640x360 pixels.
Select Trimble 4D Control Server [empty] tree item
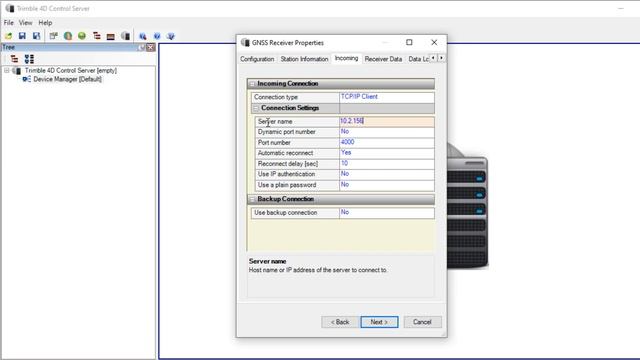[71, 71]
